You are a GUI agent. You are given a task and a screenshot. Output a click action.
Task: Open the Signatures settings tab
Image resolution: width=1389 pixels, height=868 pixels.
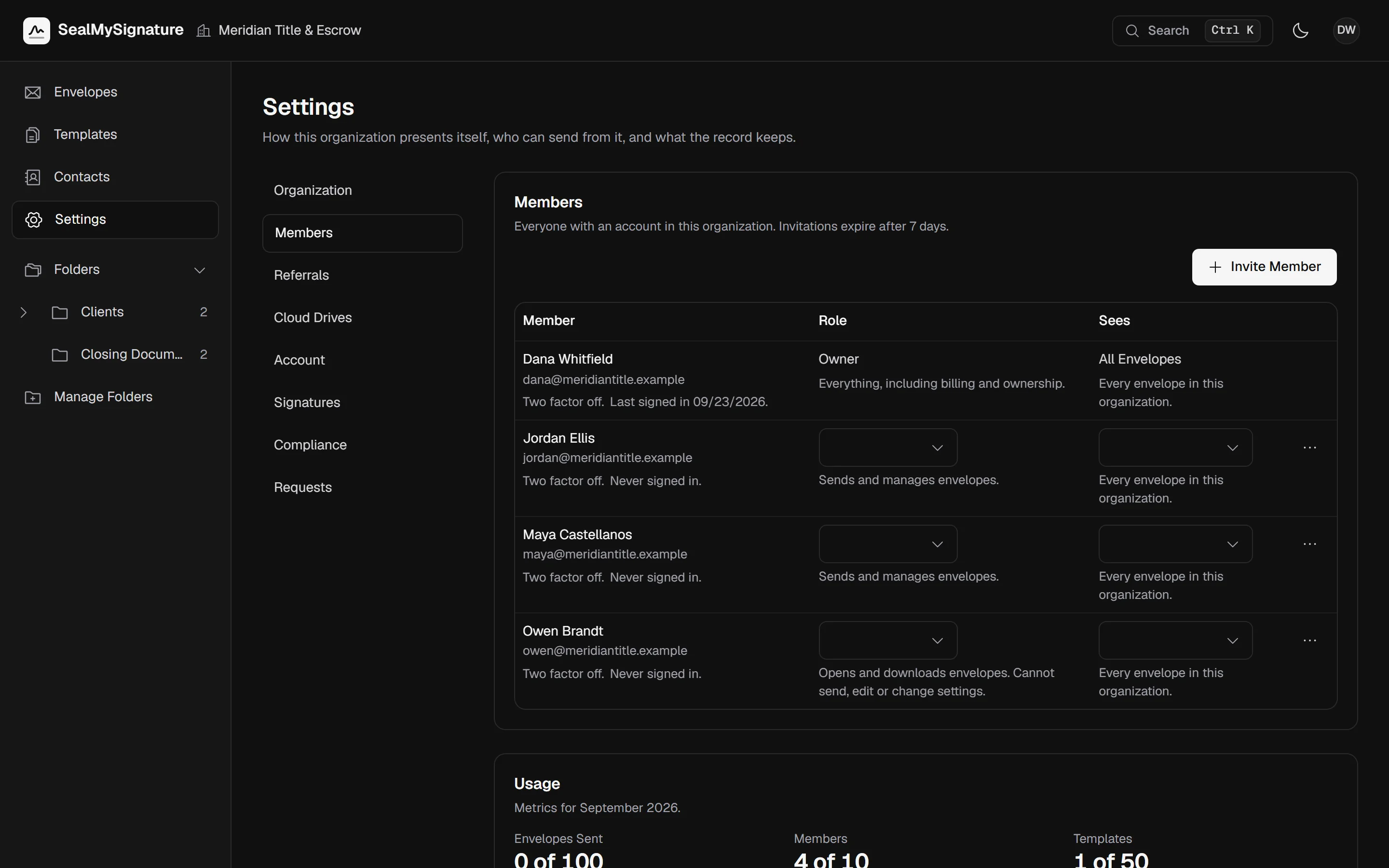(363, 403)
